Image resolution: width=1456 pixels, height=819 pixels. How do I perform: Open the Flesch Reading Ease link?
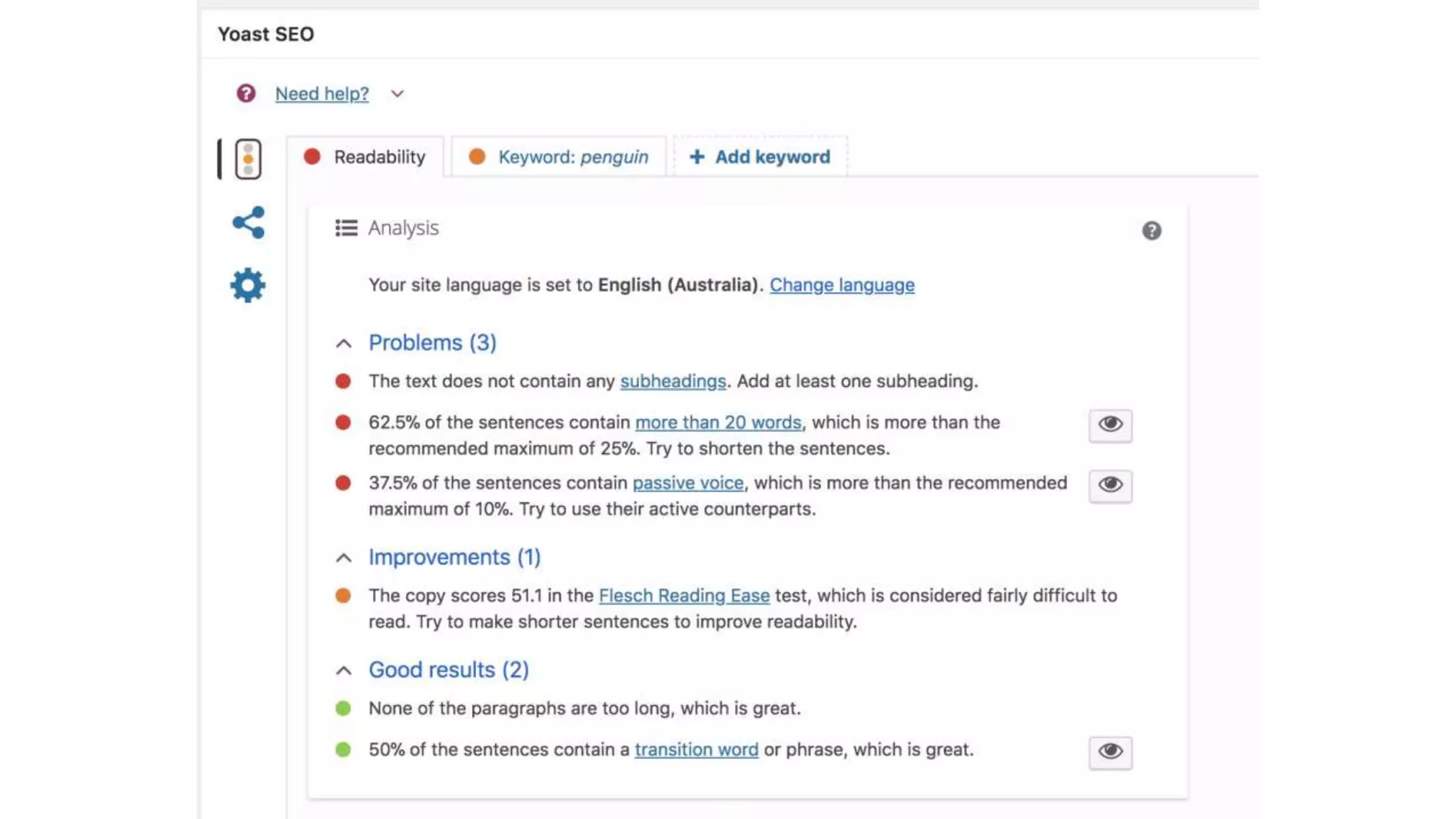point(684,596)
